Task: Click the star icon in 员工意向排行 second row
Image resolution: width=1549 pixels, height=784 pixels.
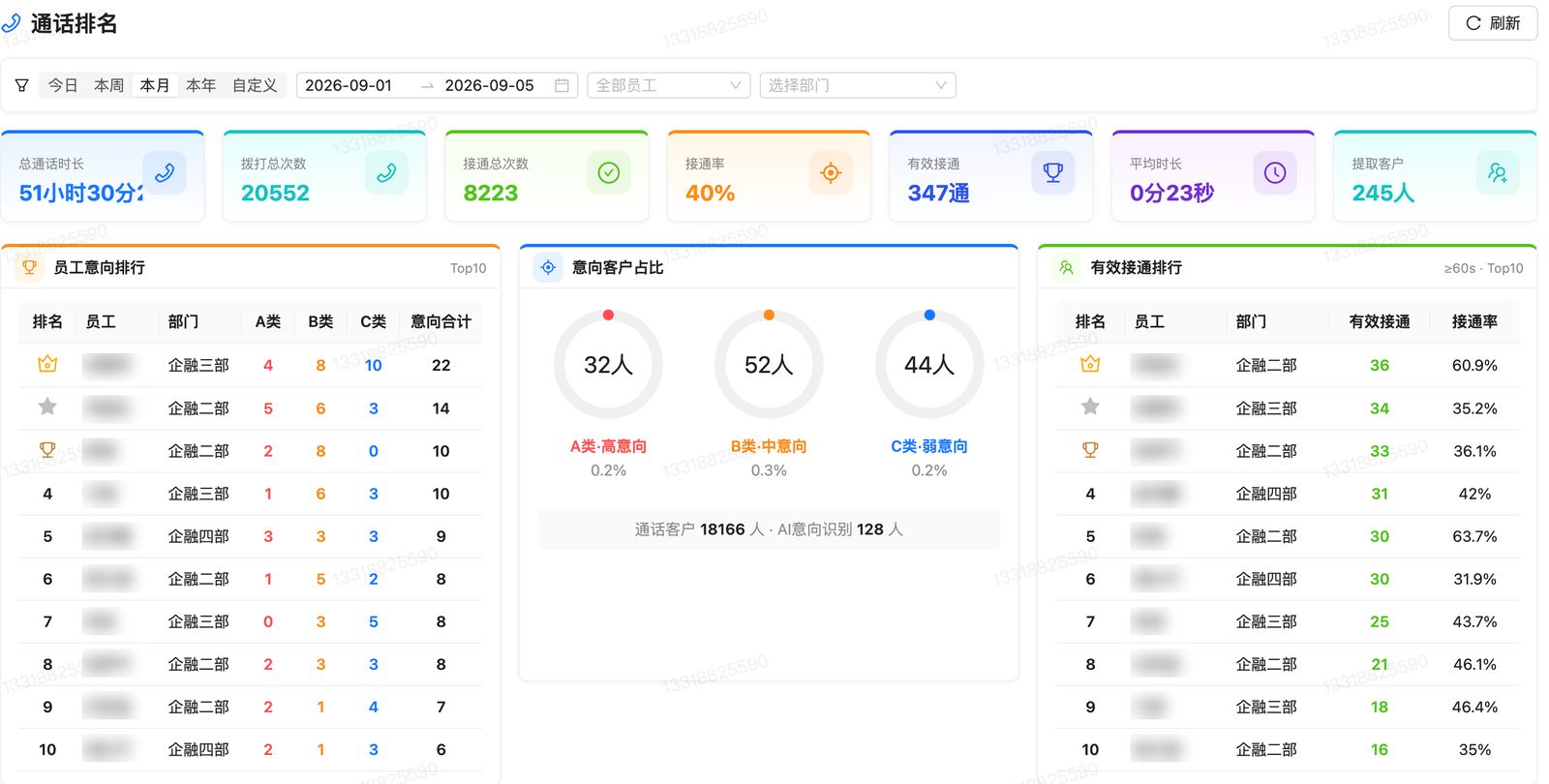Action: point(47,407)
